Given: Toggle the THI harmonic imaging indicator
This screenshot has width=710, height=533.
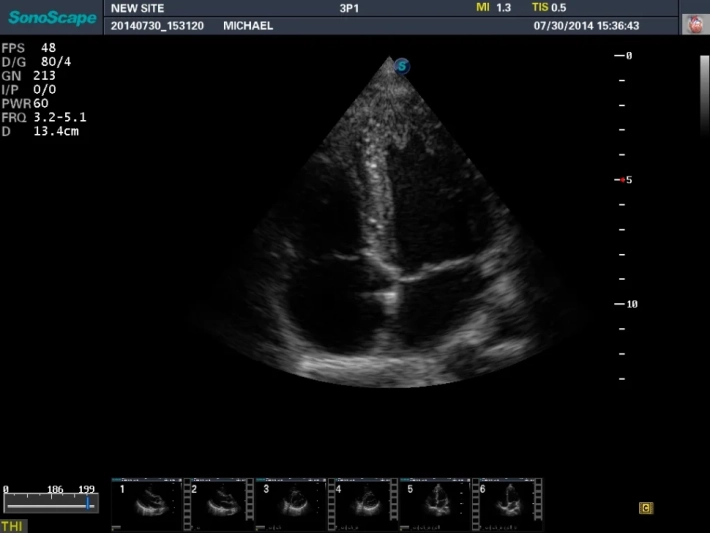Looking at the screenshot, I should [x=13, y=525].
